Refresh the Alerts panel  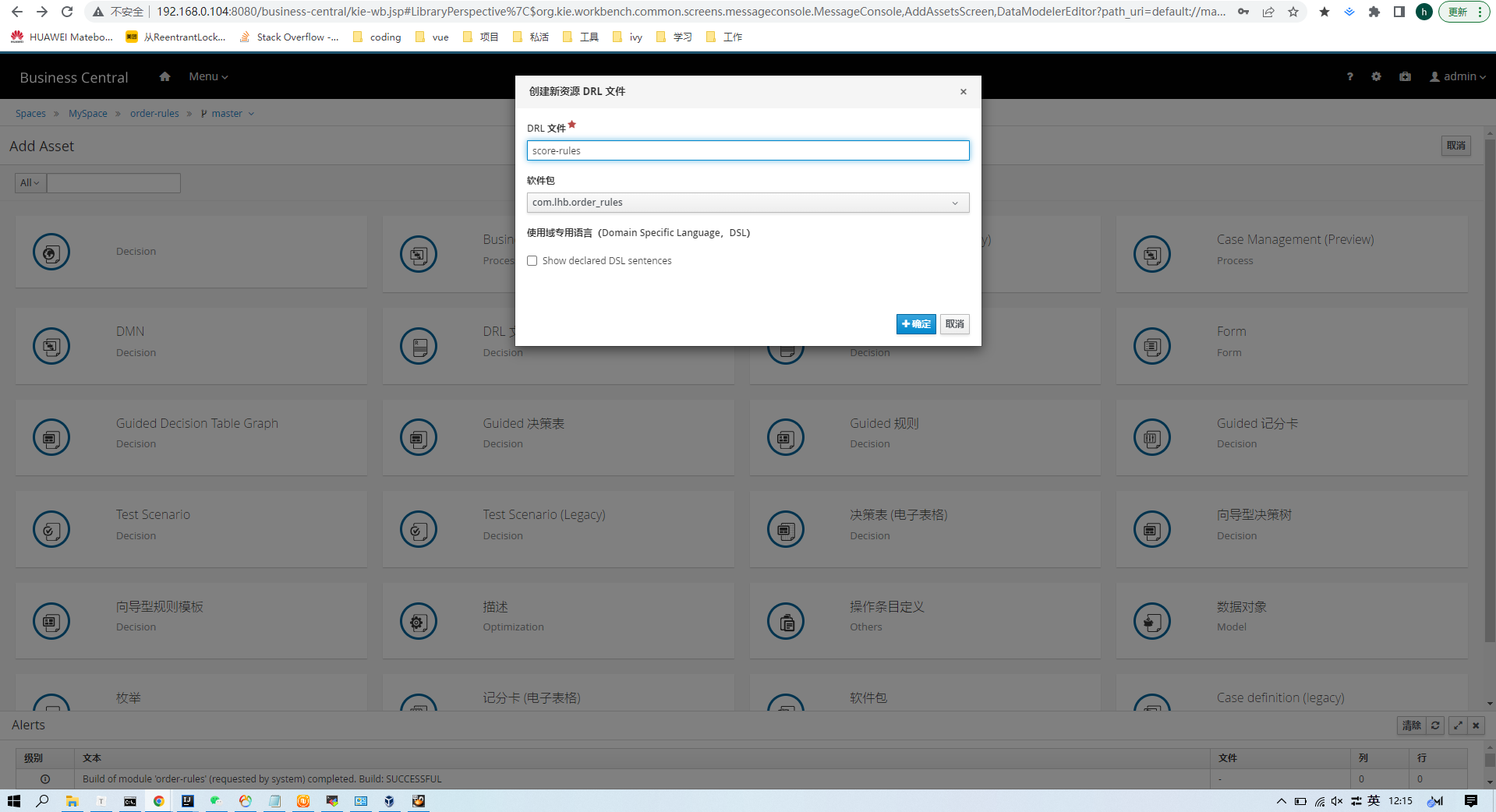(1435, 726)
